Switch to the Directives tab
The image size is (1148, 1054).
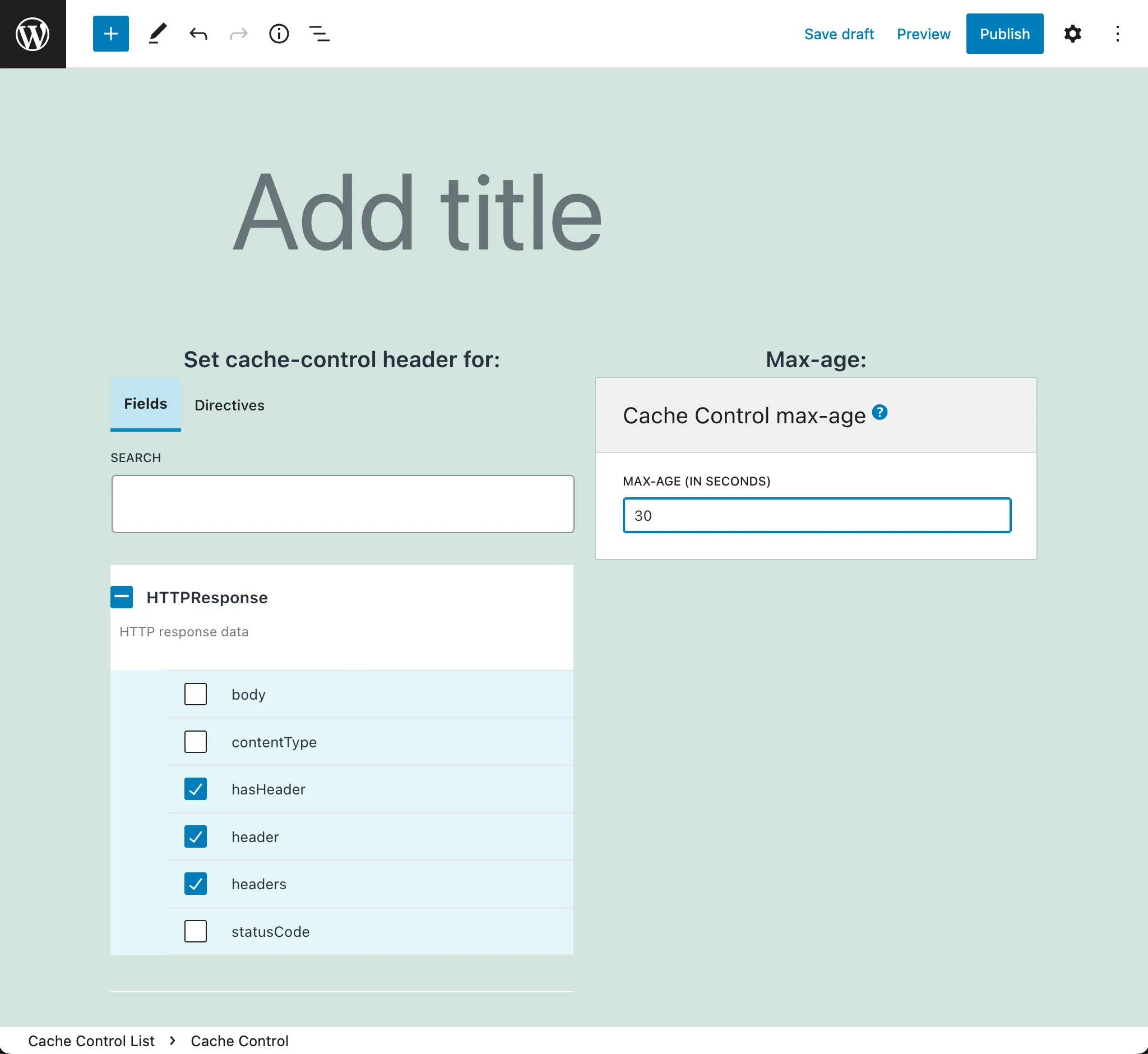pyautogui.click(x=229, y=405)
